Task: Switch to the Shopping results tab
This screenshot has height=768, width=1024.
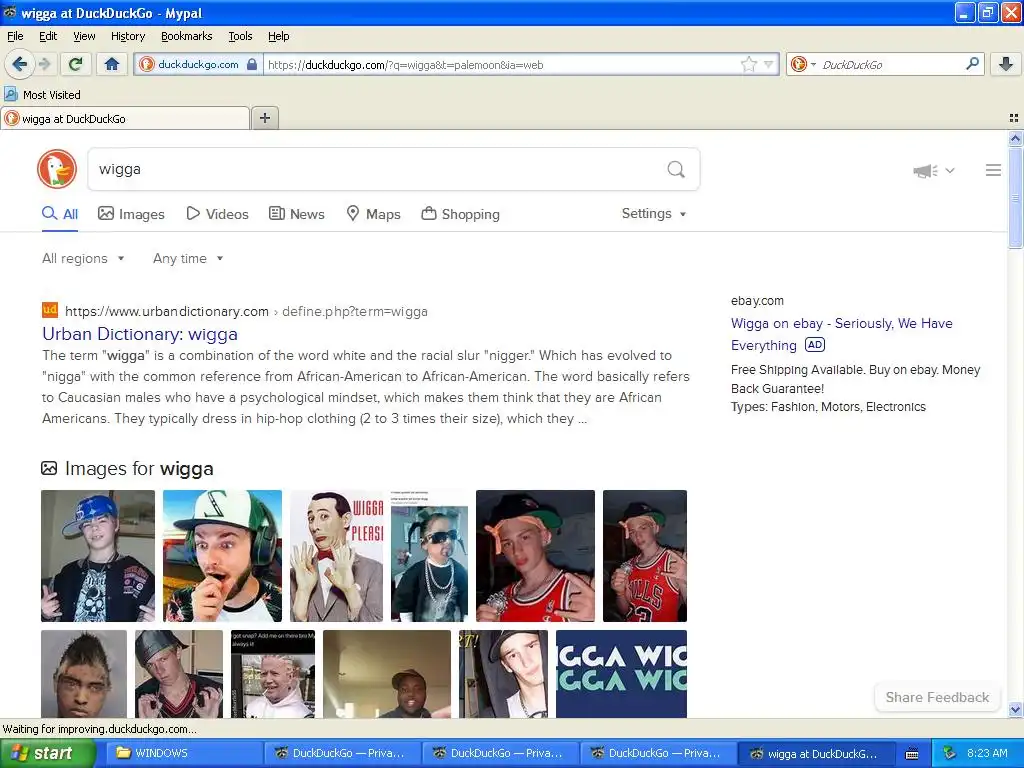Action: 460,214
